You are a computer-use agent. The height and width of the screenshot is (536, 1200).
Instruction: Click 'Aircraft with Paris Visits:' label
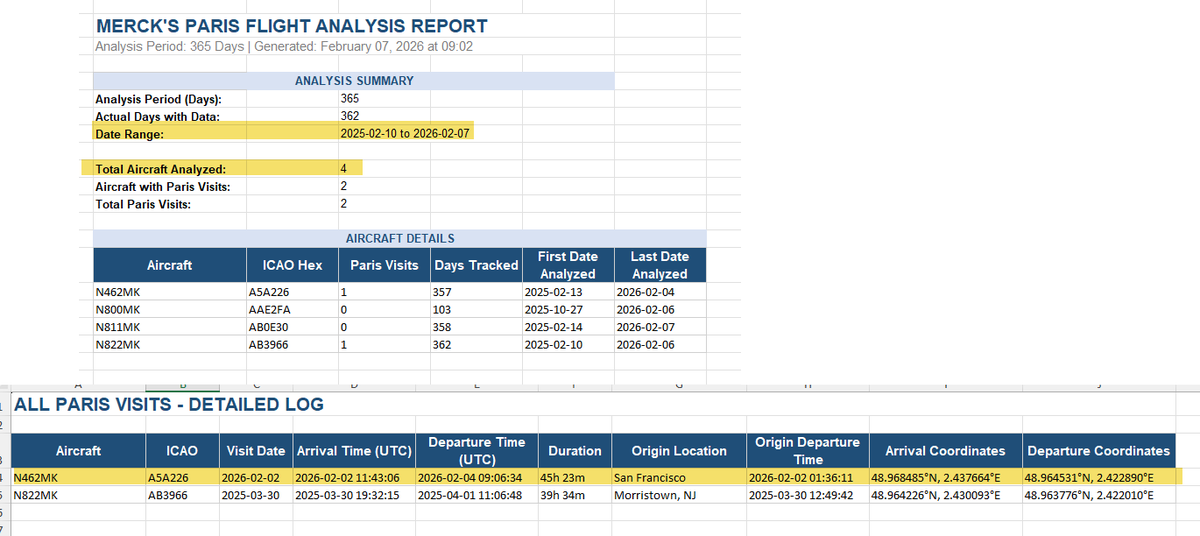pyautogui.click(x=163, y=187)
